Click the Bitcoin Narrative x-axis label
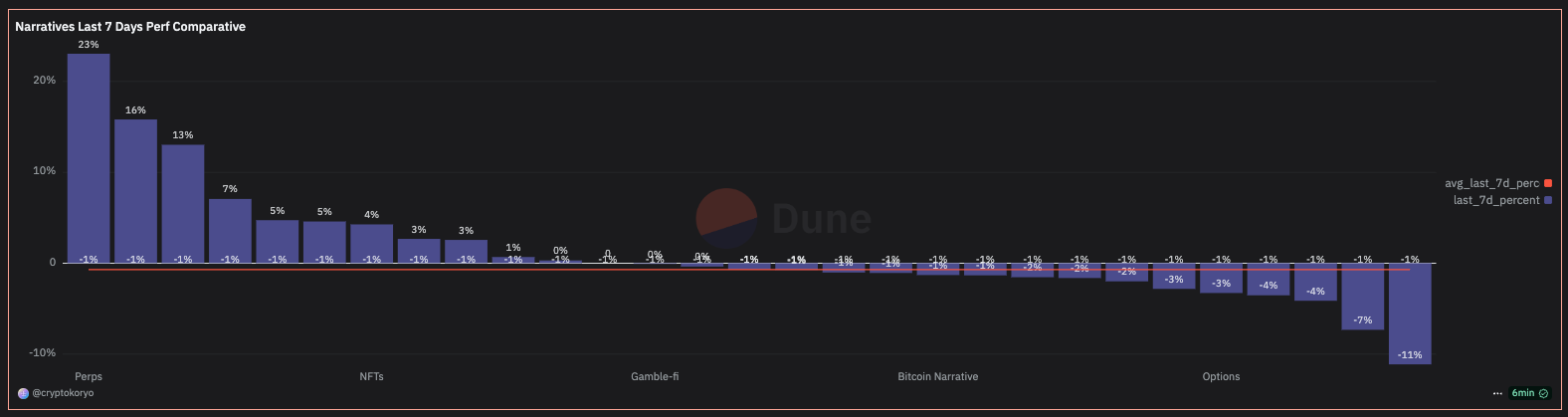Viewport: 1568px width, 417px height. [x=938, y=376]
